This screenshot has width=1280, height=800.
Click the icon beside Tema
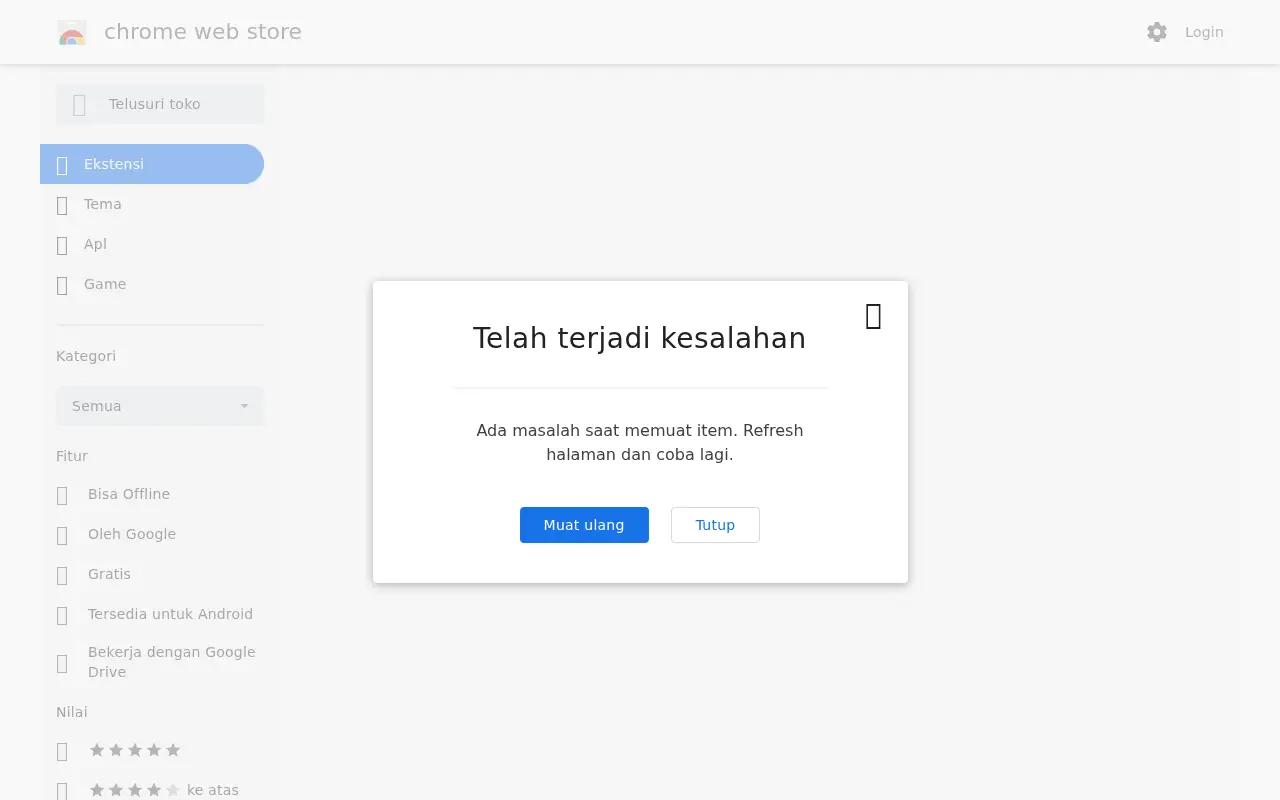point(62,205)
